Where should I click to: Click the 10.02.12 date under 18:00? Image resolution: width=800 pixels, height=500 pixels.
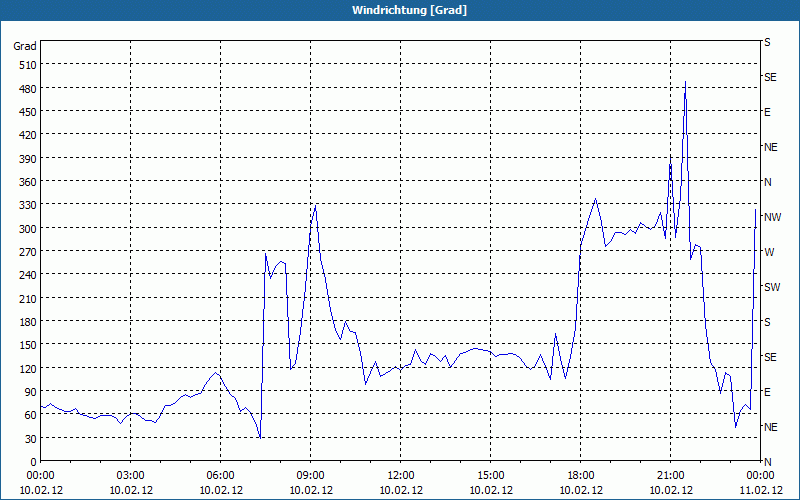[581, 490]
